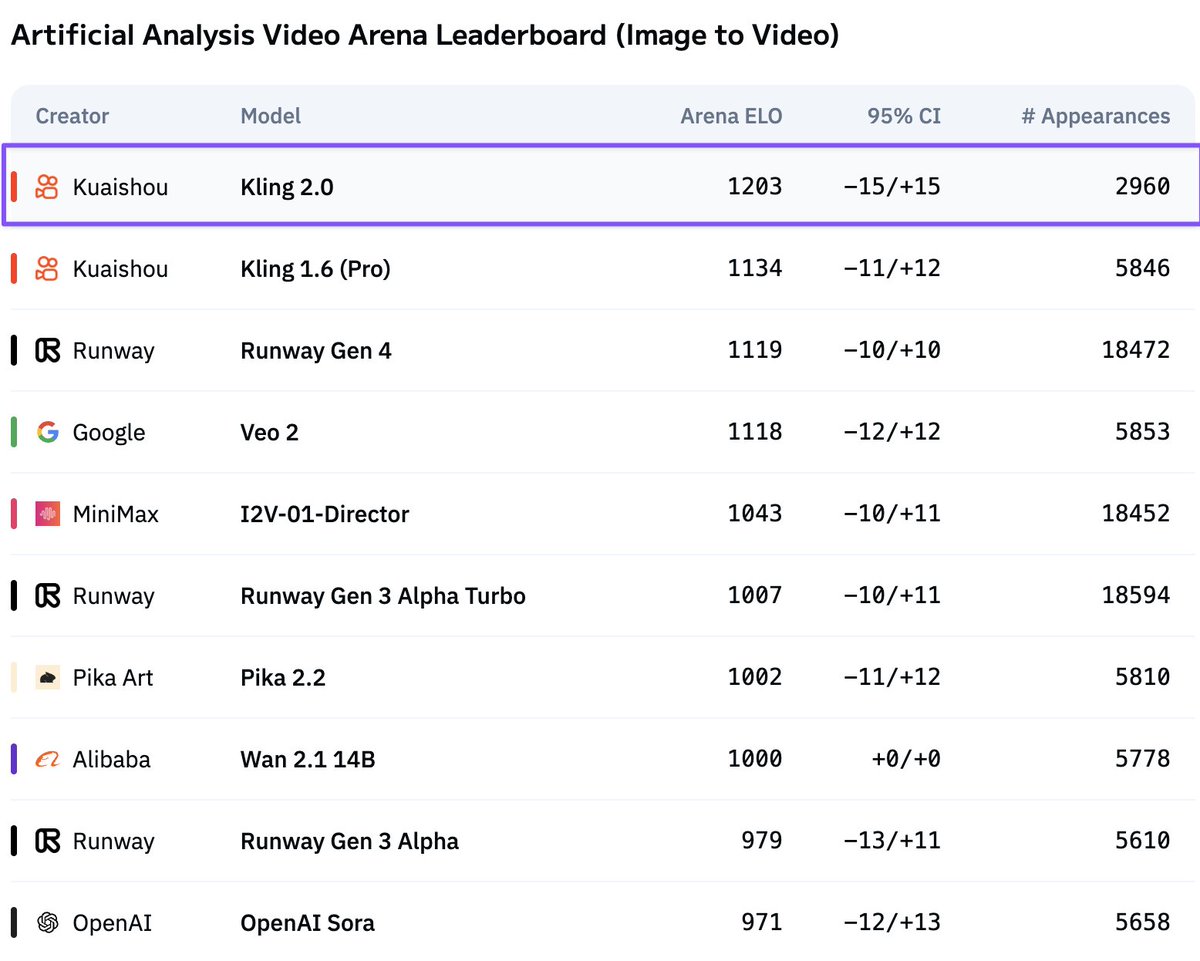Select the Runway Gen 3 Alpha row

[x=600, y=841]
